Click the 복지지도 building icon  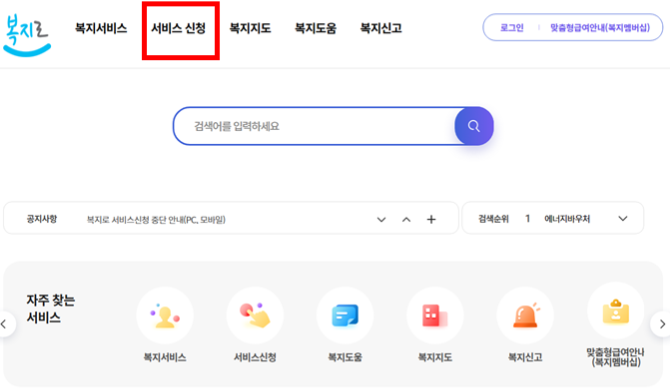coord(435,315)
